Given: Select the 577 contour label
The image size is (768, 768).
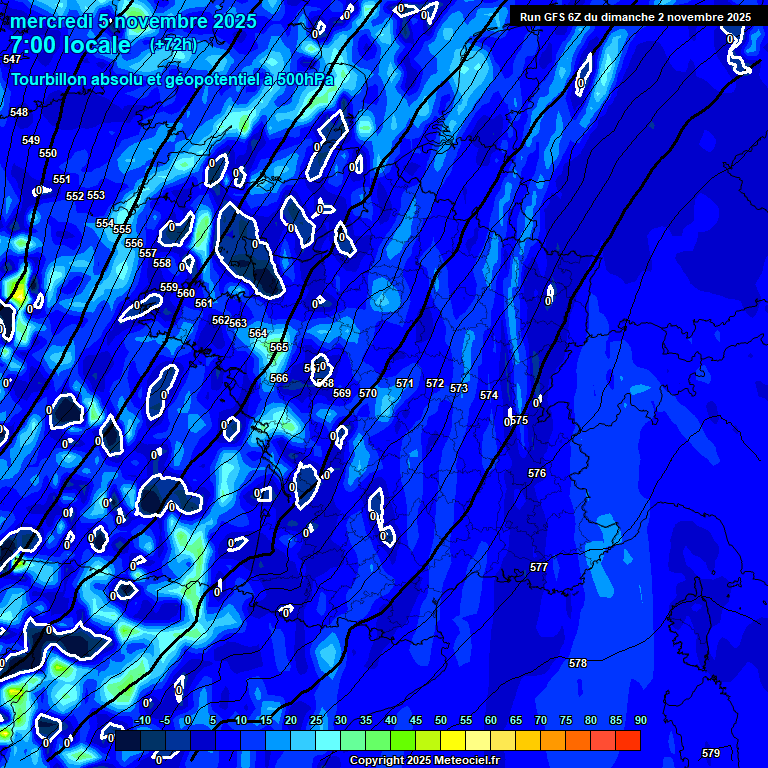Looking at the screenshot, I should pos(539,567).
